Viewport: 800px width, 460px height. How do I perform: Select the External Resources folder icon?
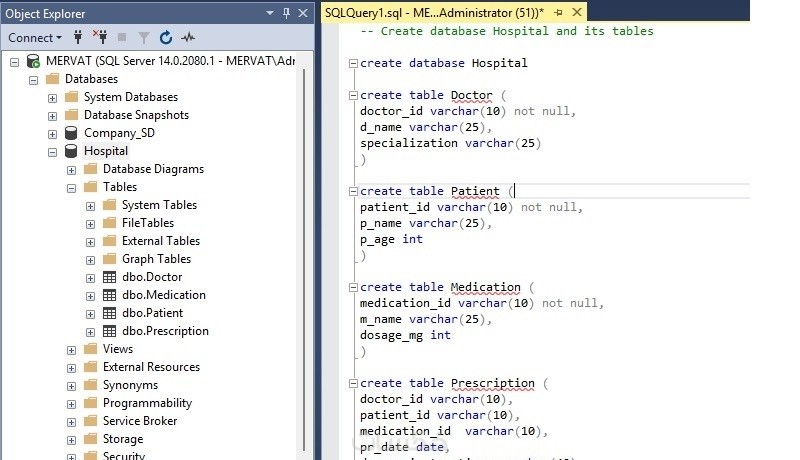[90, 366]
